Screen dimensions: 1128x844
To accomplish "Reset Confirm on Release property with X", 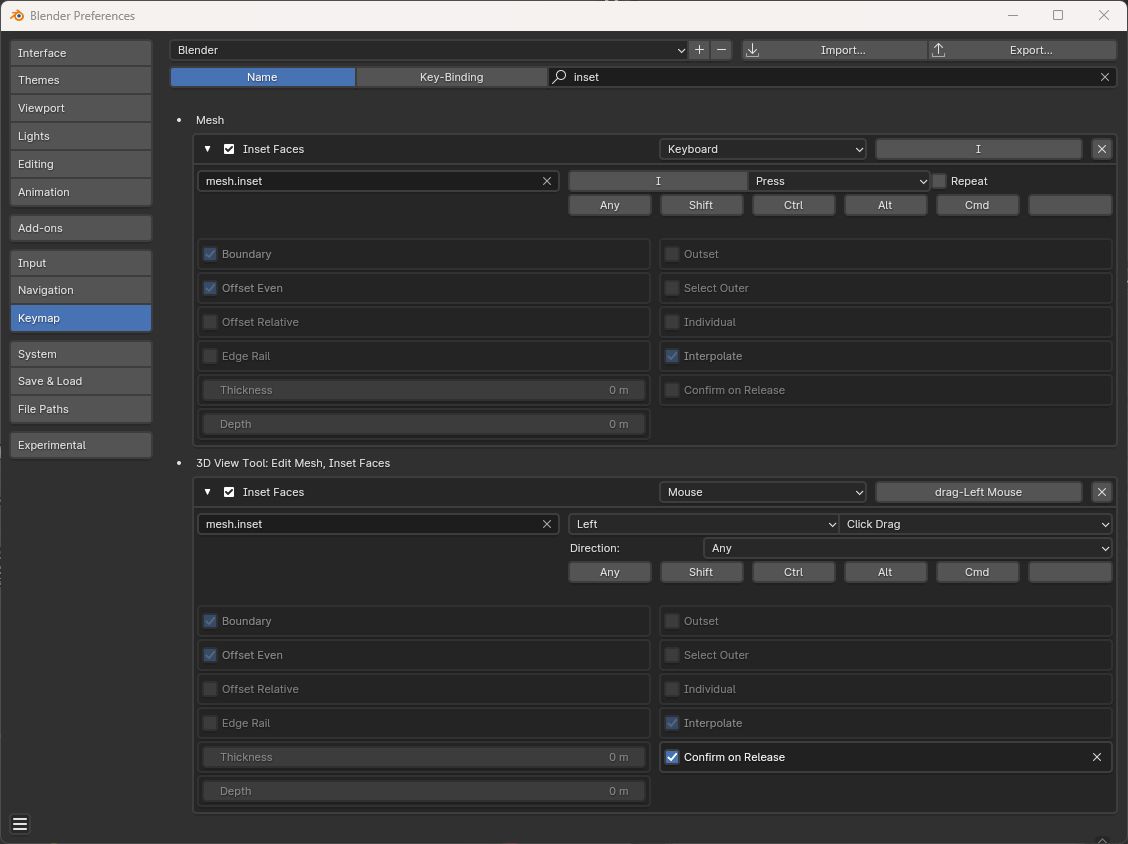I will tap(1096, 757).
